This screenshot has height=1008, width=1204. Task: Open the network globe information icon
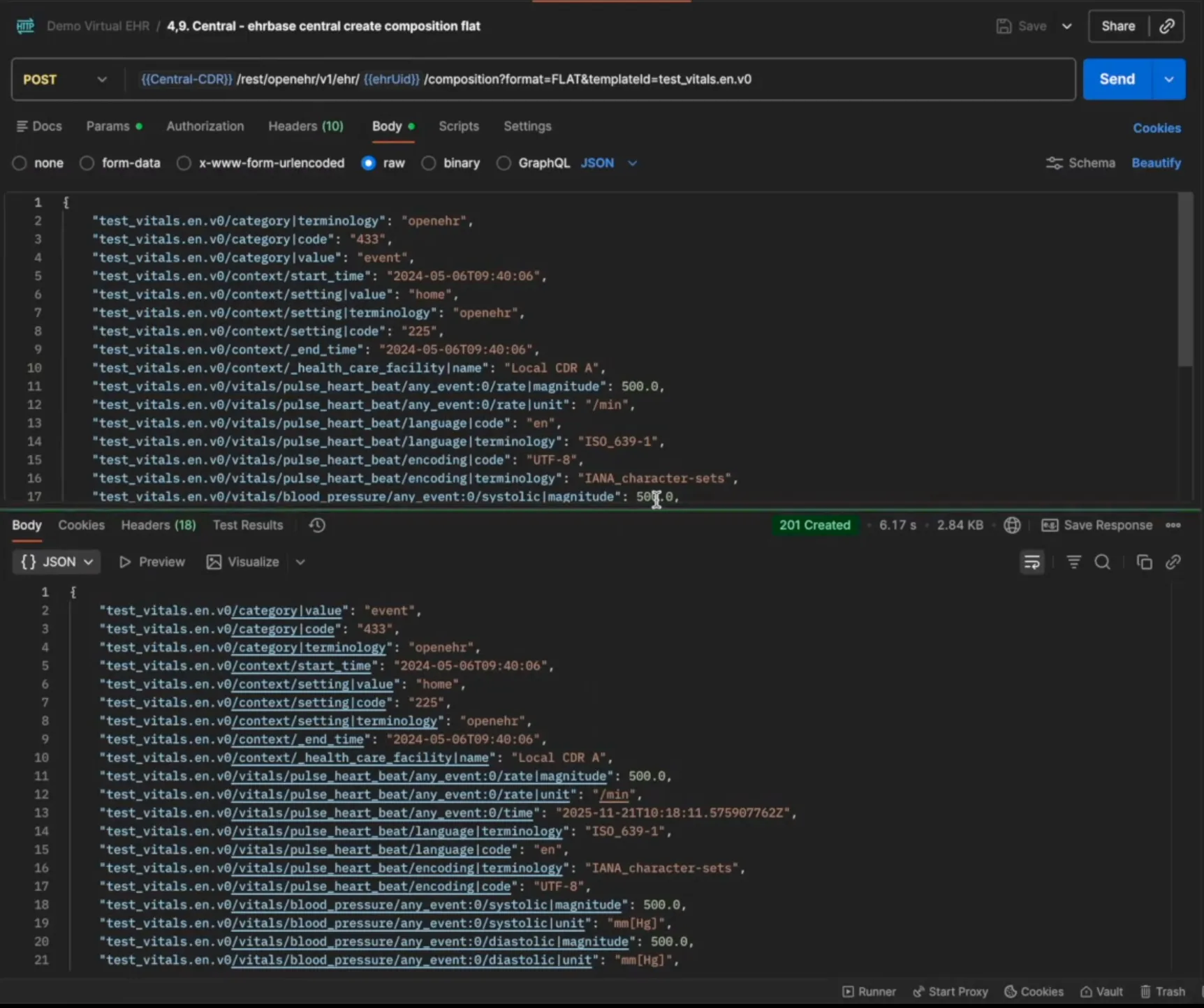pos(1012,525)
